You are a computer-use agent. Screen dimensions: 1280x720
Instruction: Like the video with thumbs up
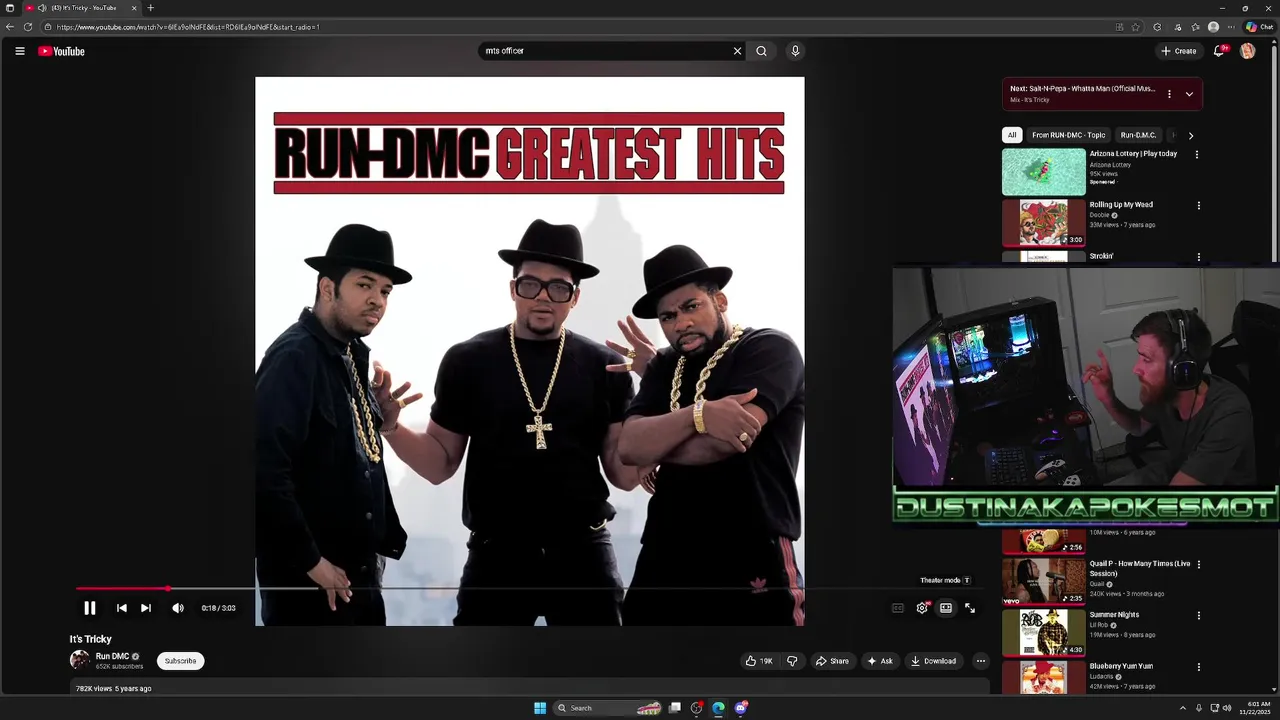(760, 661)
